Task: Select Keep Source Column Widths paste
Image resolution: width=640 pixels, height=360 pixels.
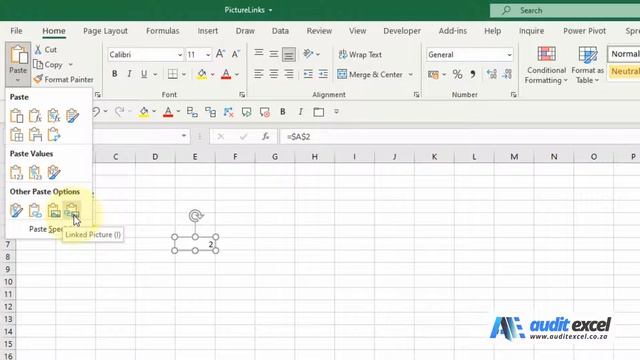Action: click(x=35, y=134)
